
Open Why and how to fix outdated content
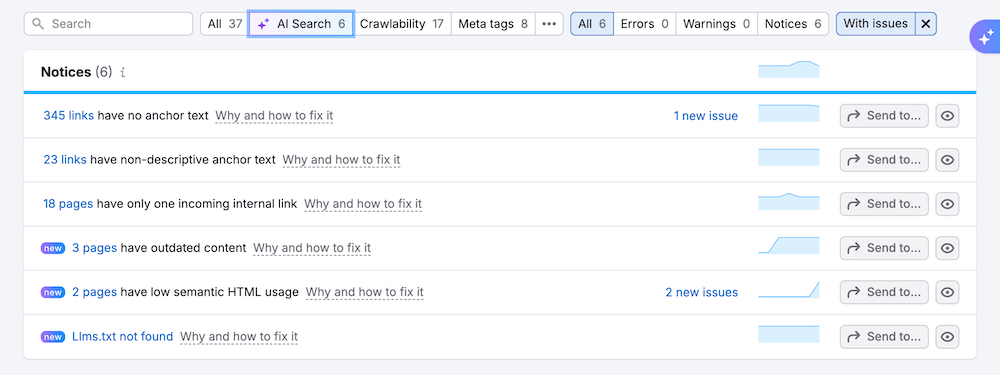click(312, 248)
